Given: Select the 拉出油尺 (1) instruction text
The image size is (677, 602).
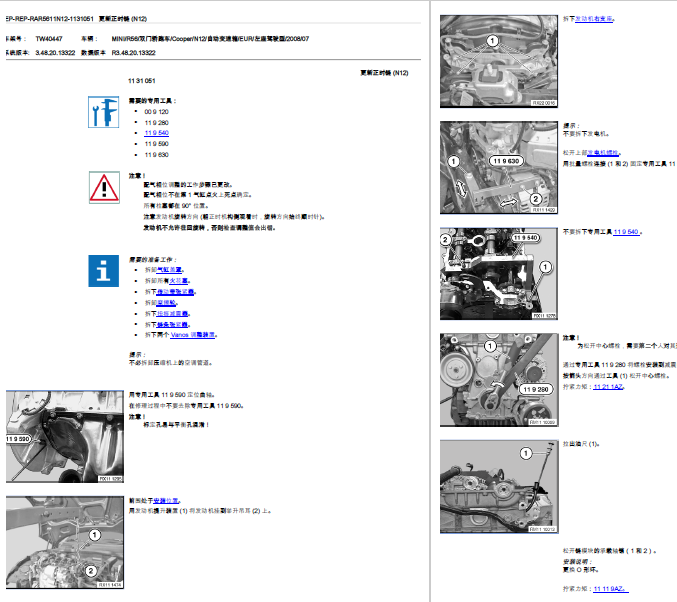Looking at the screenshot, I should [581, 444].
